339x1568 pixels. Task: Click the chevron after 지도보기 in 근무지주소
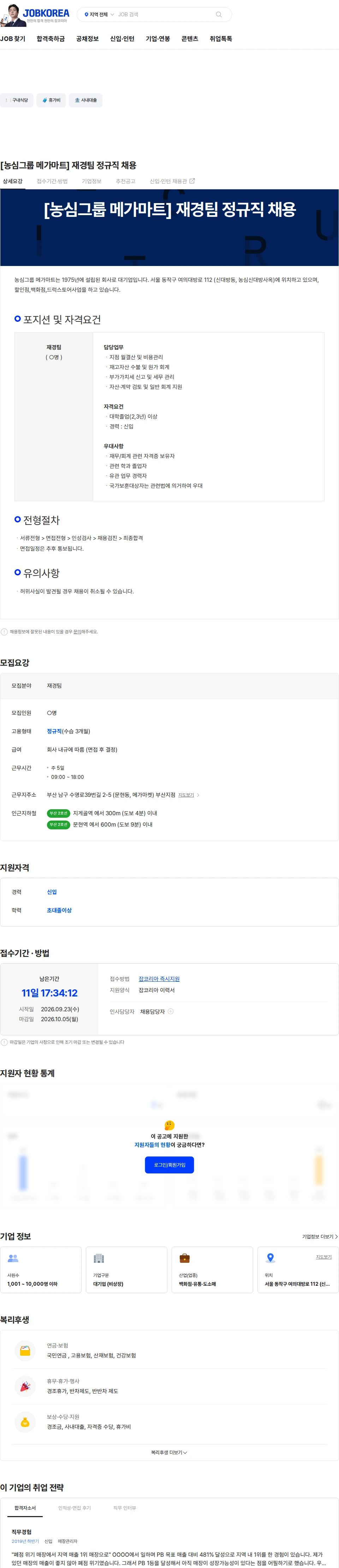[x=198, y=795]
